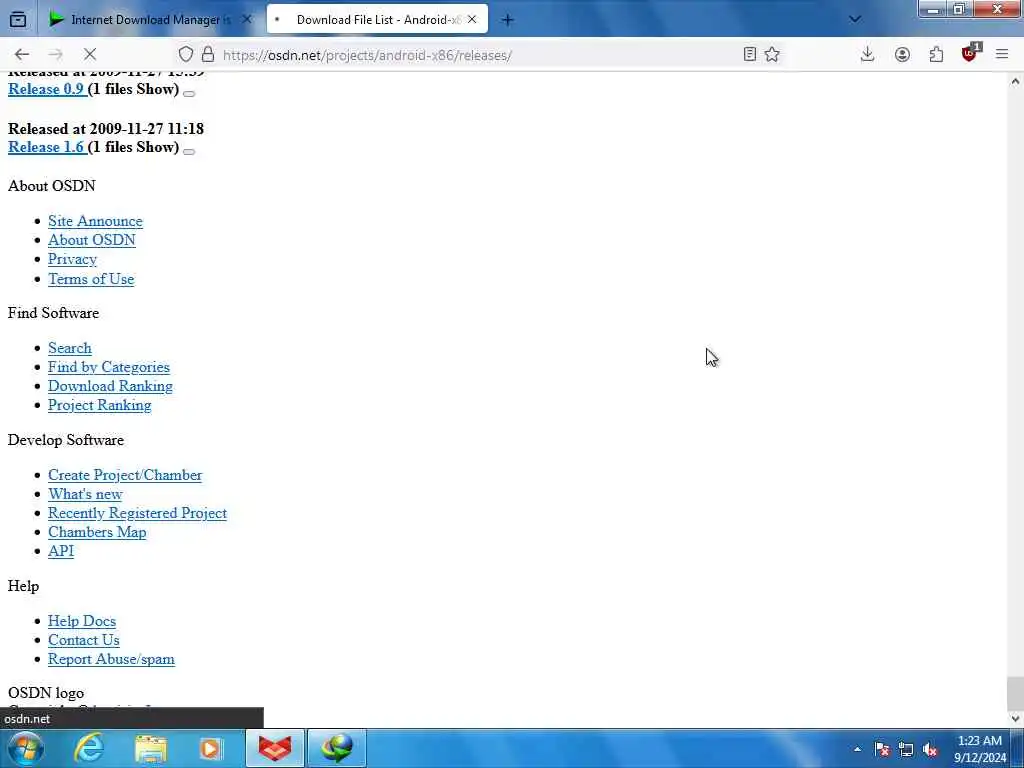
Task: Open the tracking protection shield icon
Action: tap(186, 54)
